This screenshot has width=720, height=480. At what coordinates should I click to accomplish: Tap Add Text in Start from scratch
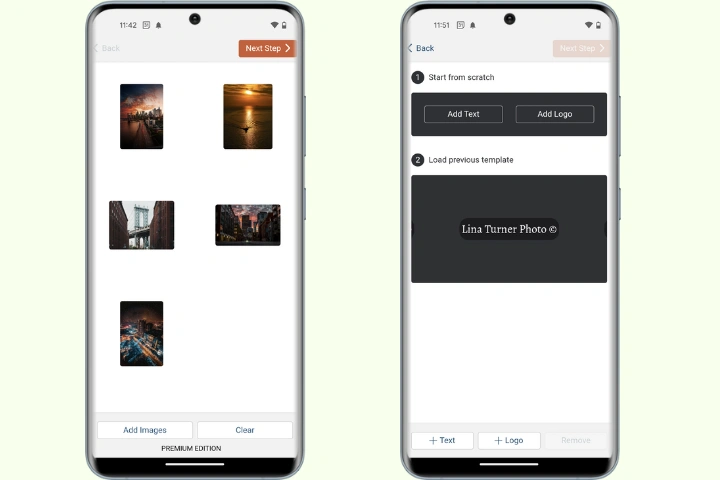pos(463,114)
